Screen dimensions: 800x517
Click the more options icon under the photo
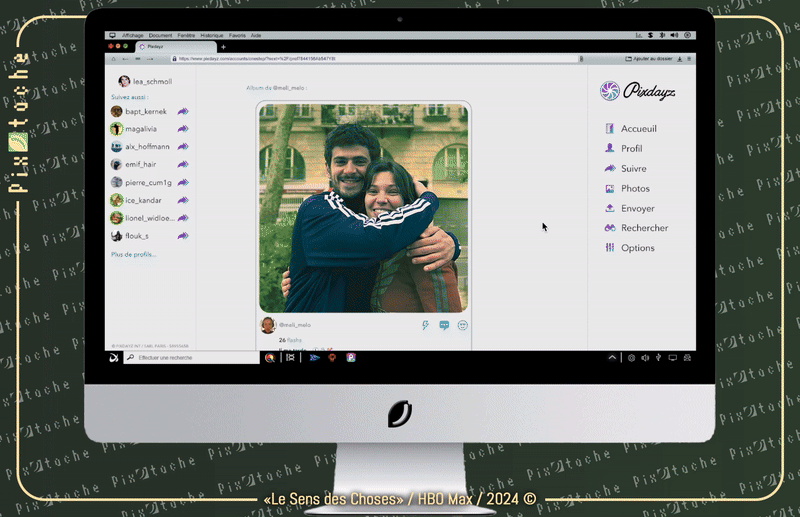pyautogui.click(x=463, y=325)
